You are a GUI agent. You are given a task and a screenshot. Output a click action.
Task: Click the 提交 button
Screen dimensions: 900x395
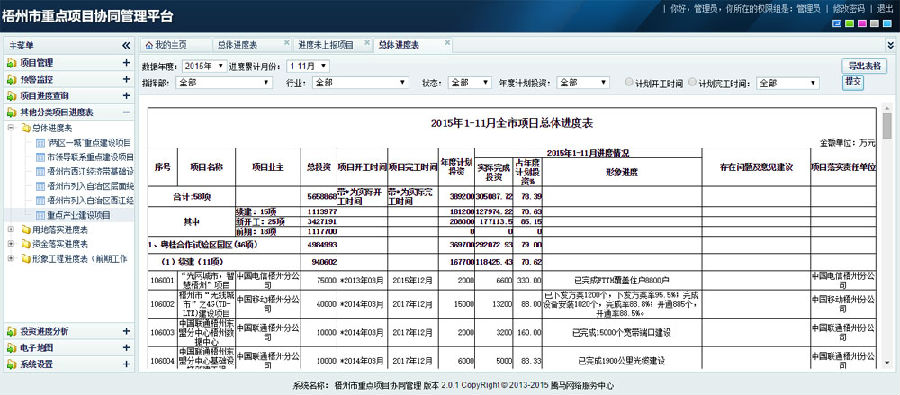852,82
